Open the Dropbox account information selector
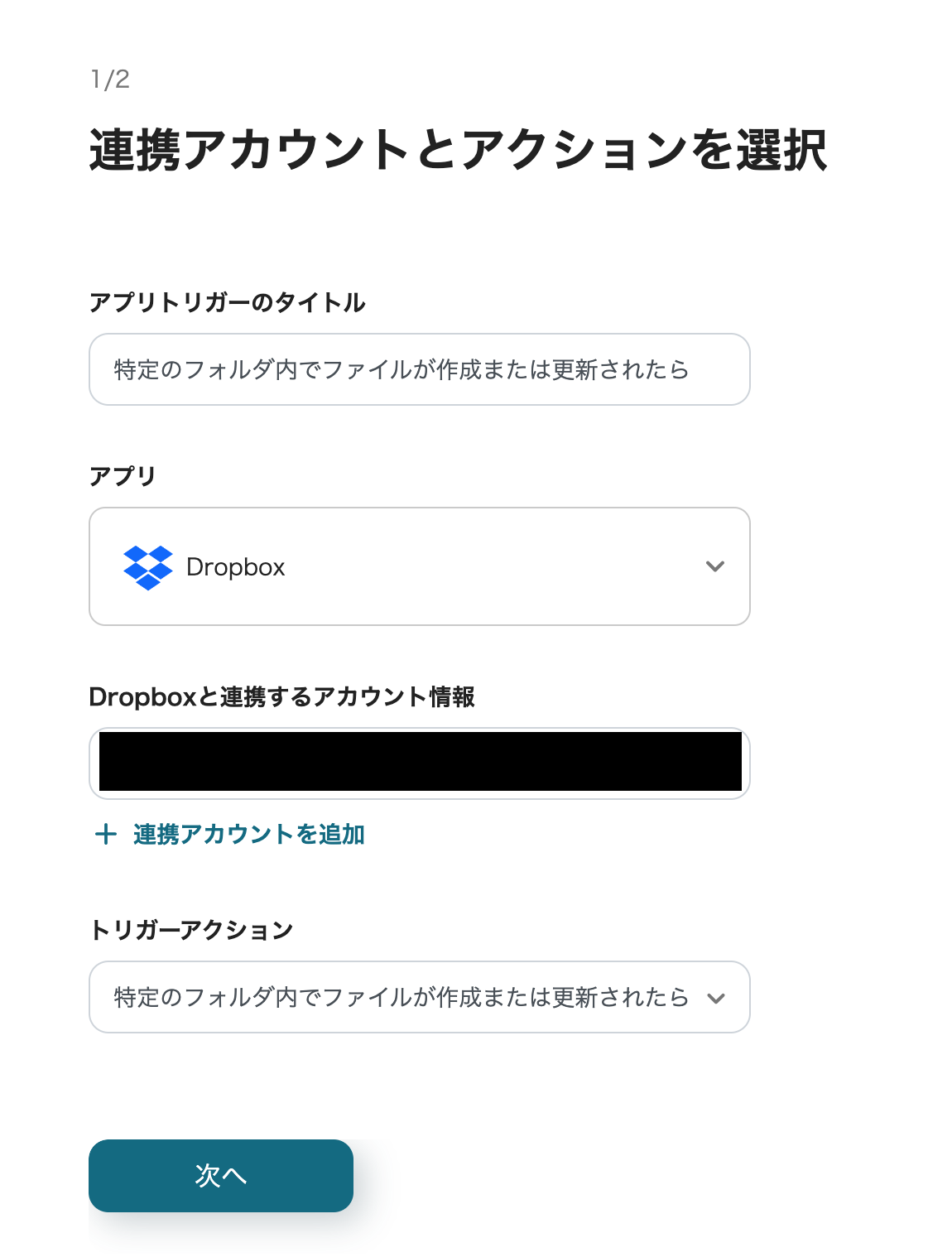 (420, 763)
